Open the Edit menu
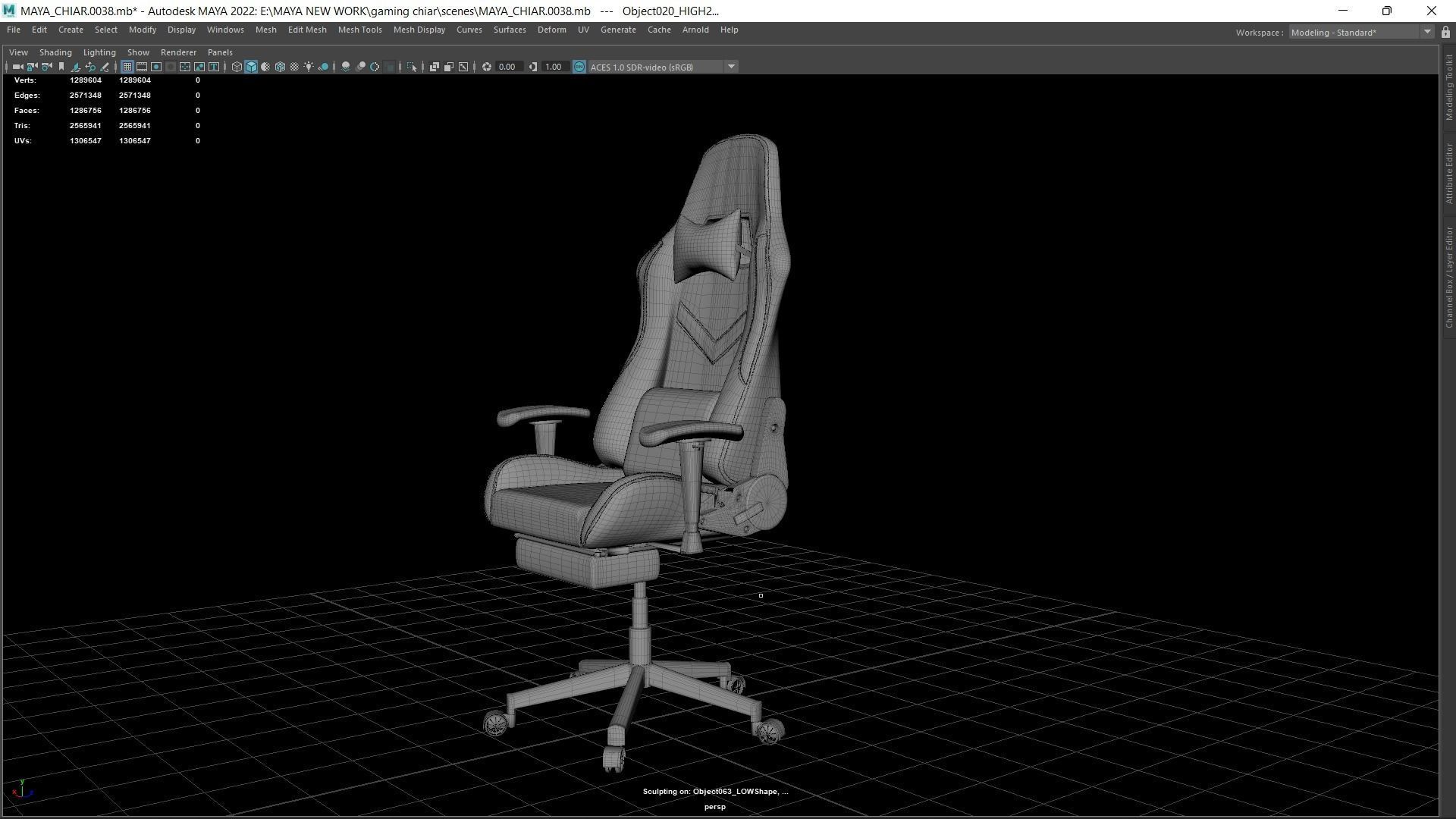Viewport: 1456px width, 819px height. (39, 30)
